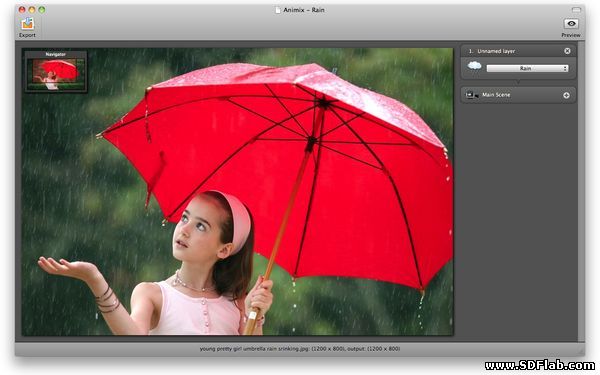Click the Export toolbar icon

click(28, 24)
